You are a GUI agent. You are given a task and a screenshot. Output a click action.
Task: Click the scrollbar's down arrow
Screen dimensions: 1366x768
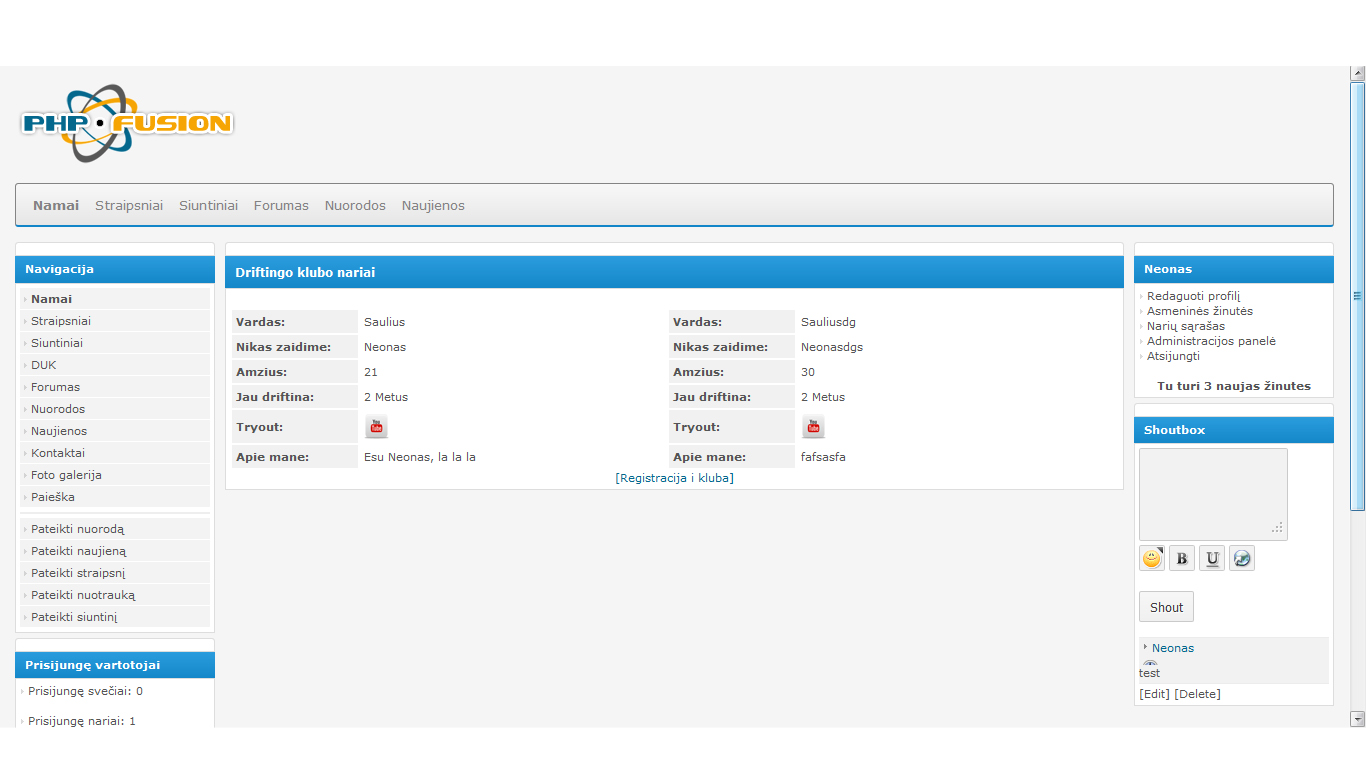point(1357,719)
